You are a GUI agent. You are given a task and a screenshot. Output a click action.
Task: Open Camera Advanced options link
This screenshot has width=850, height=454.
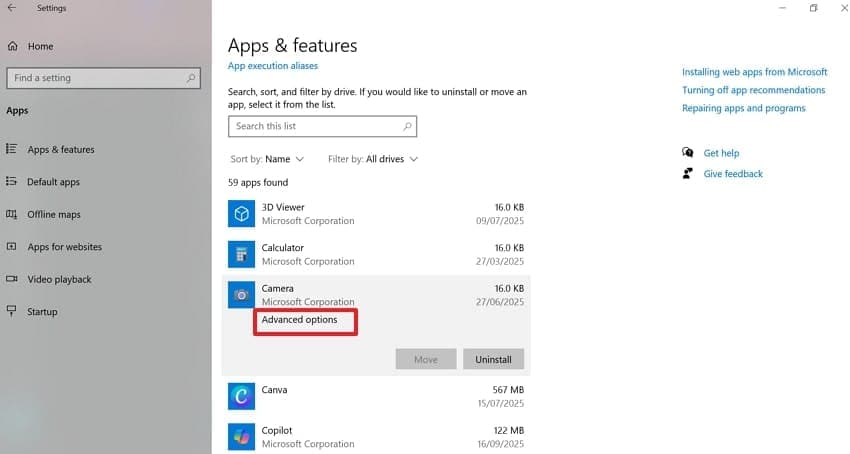[x=299, y=320]
